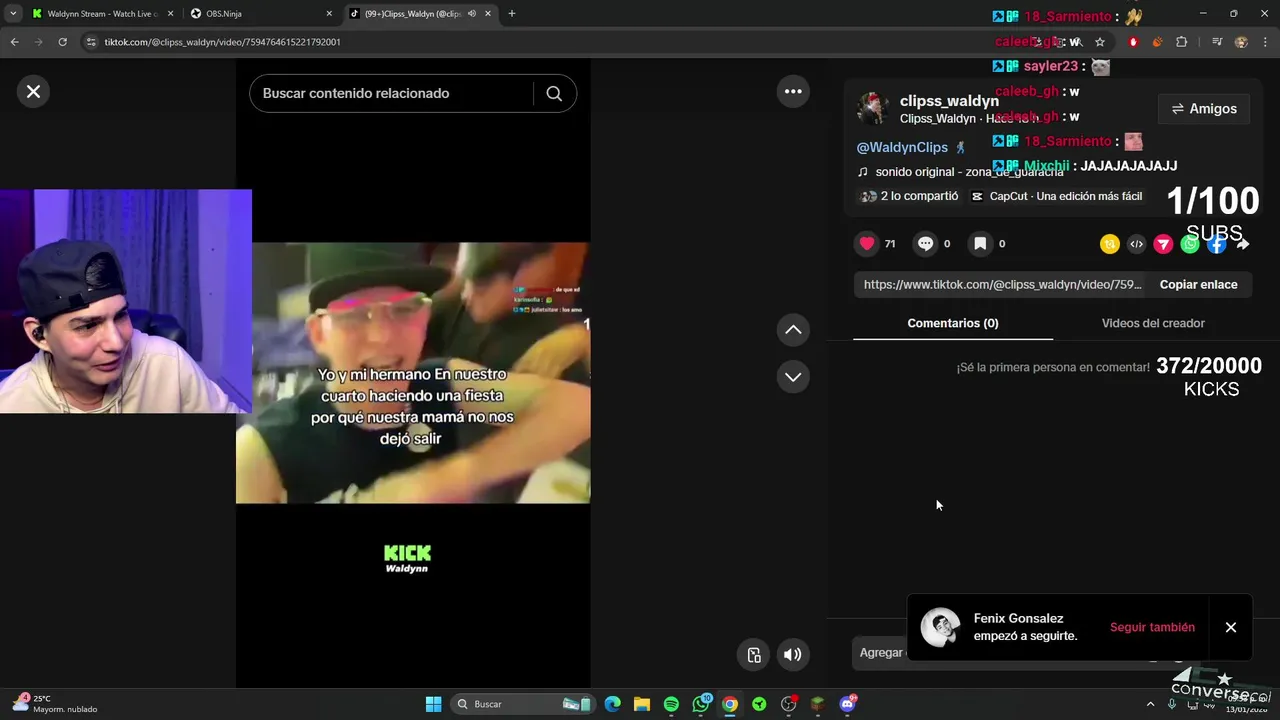Close the OBS.Ninja tab
The image size is (1280, 720).
coord(329,14)
